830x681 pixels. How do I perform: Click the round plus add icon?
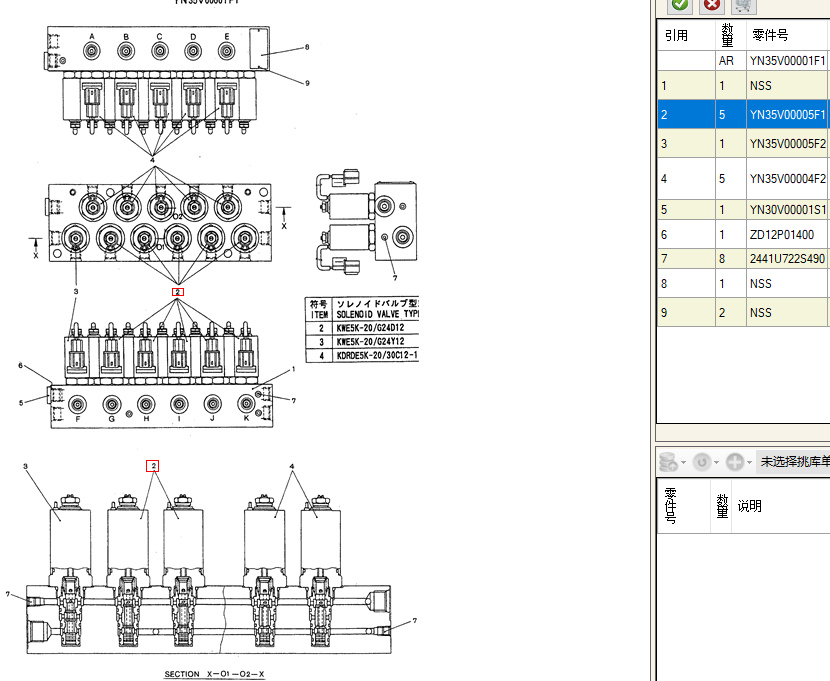pos(735,462)
